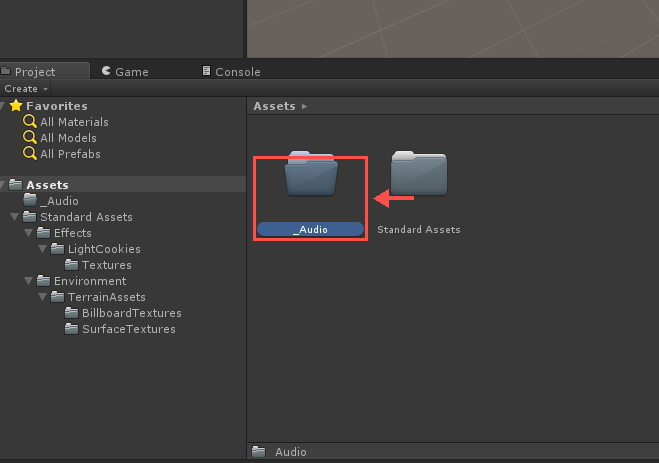Image resolution: width=659 pixels, height=463 pixels.
Task: Click the Environment folder icon
Action: pyautogui.click(x=43, y=280)
